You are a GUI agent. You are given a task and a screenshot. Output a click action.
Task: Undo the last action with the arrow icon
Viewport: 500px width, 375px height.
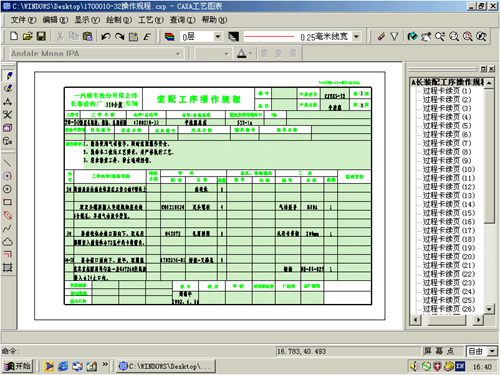(106, 36)
